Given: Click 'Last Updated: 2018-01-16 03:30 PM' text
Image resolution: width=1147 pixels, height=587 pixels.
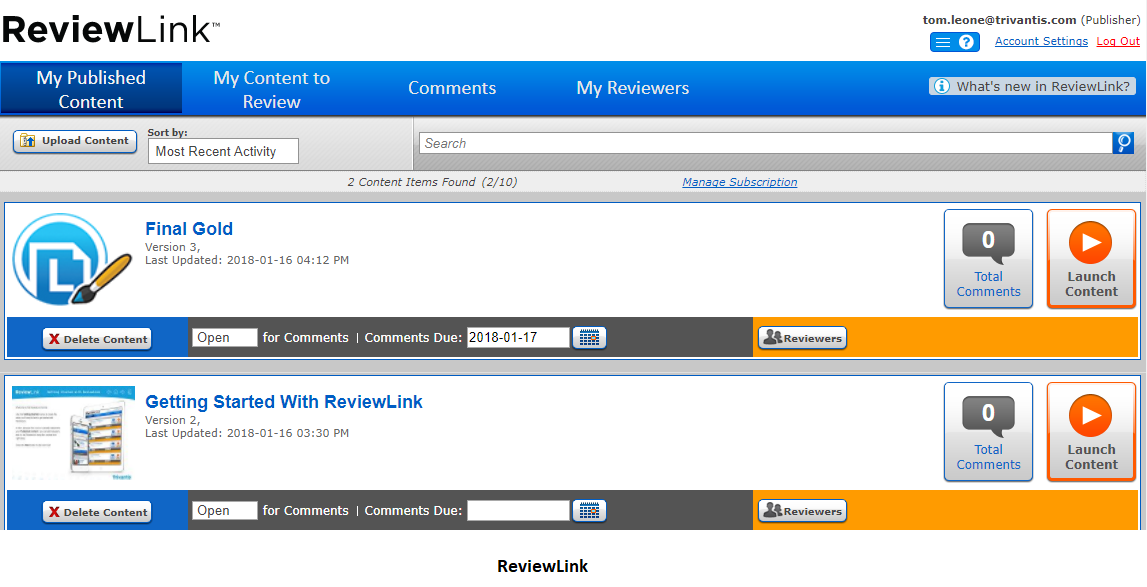Looking at the screenshot, I should pos(247,433).
